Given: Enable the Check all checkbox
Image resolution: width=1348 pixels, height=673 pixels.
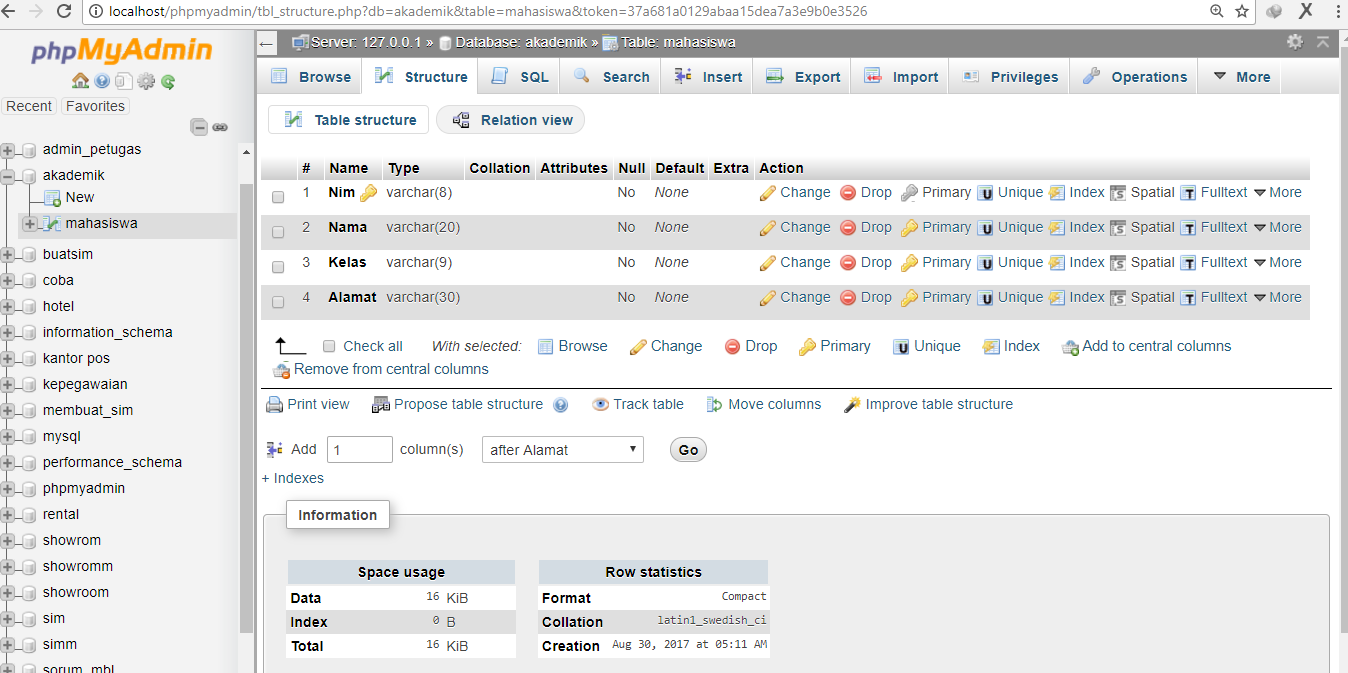Looking at the screenshot, I should coord(329,346).
